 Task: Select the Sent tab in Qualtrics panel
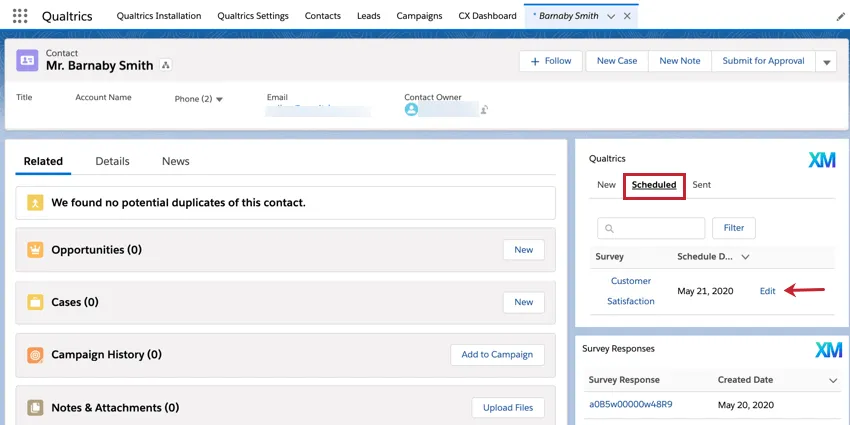701,185
